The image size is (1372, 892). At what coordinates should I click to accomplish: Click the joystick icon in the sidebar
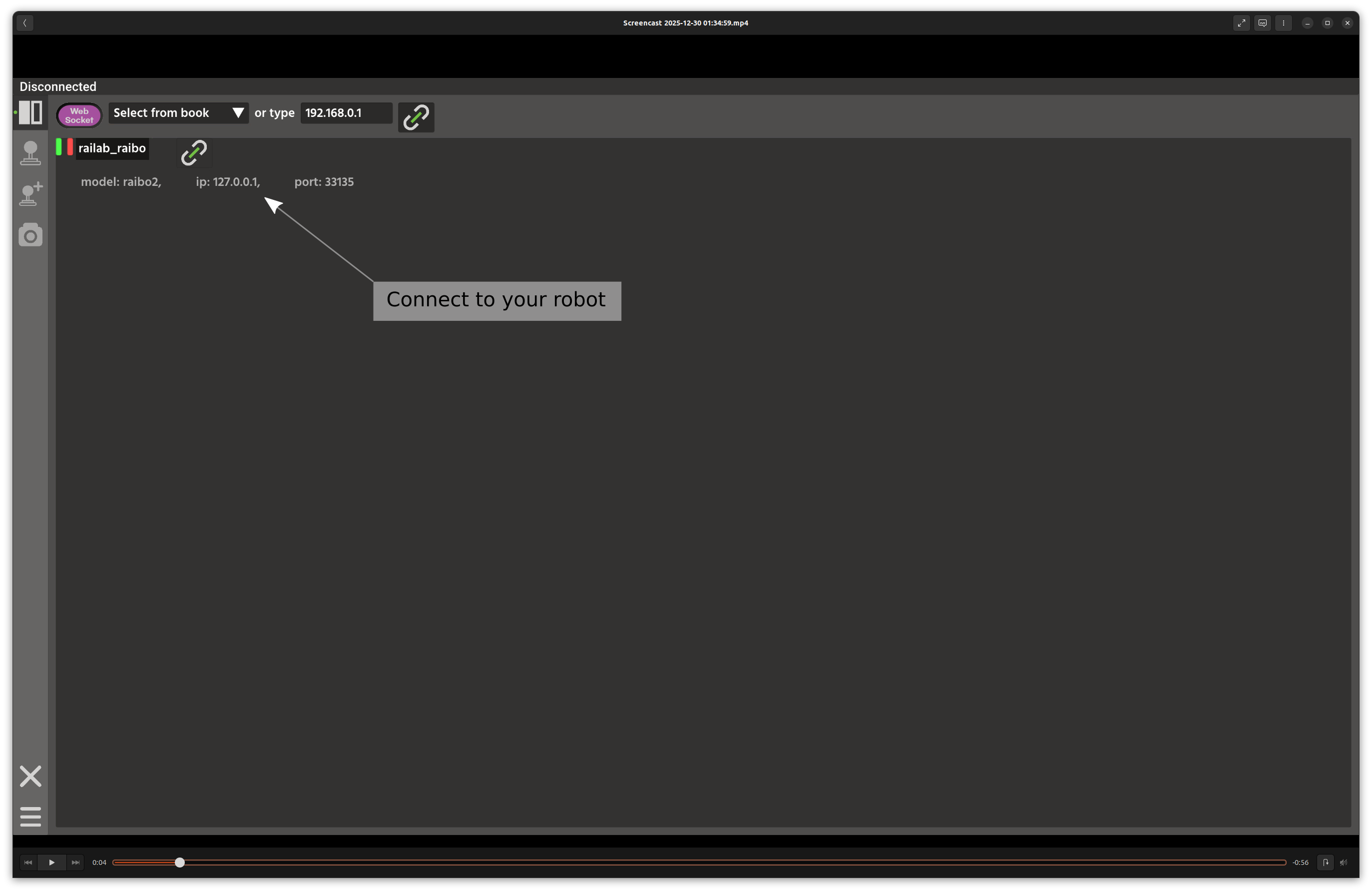[x=30, y=153]
